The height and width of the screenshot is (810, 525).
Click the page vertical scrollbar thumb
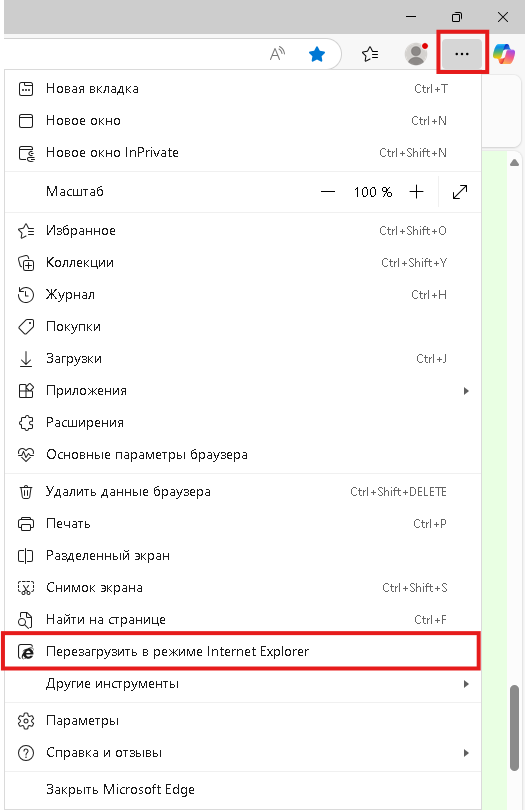point(514,728)
